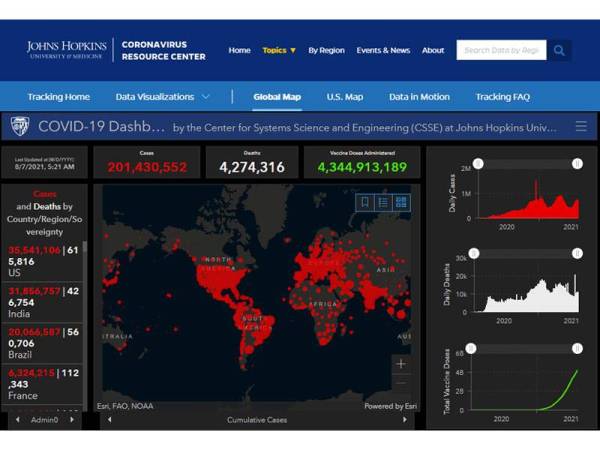
Task: Open the About nav item
Action: click(433, 50)
